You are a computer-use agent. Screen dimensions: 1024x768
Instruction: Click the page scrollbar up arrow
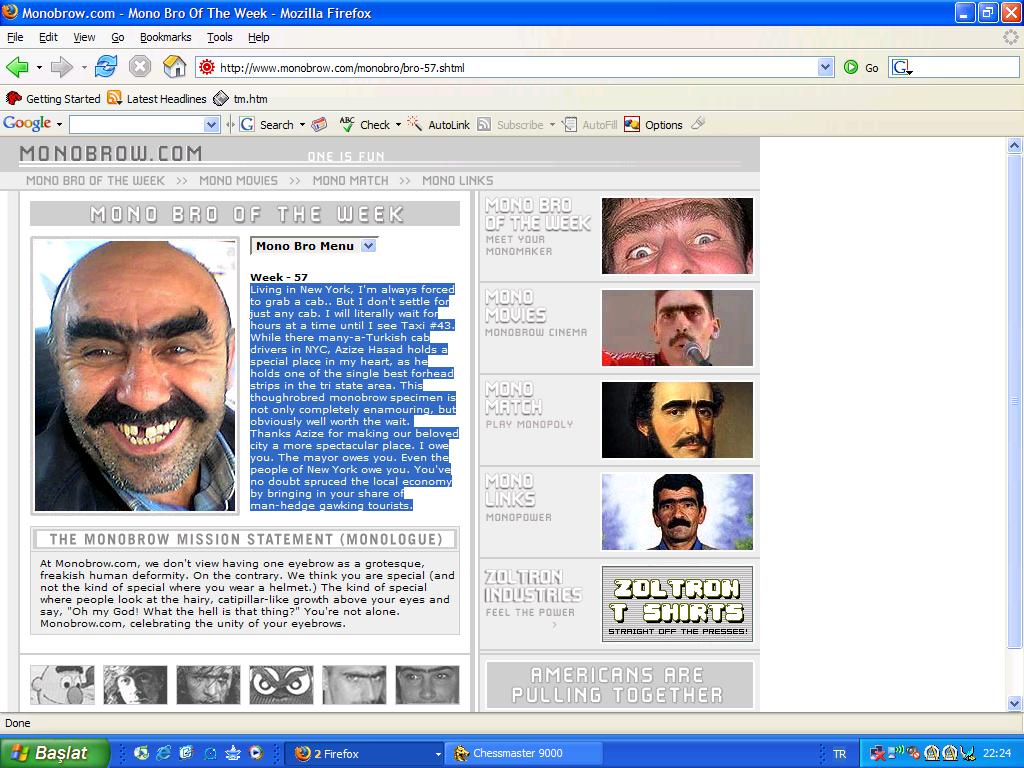(x=1014, y=146)
